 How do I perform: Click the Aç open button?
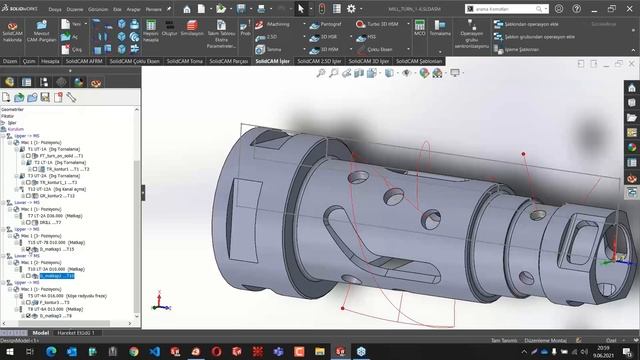pyautogui.click(x=70, y=37)
